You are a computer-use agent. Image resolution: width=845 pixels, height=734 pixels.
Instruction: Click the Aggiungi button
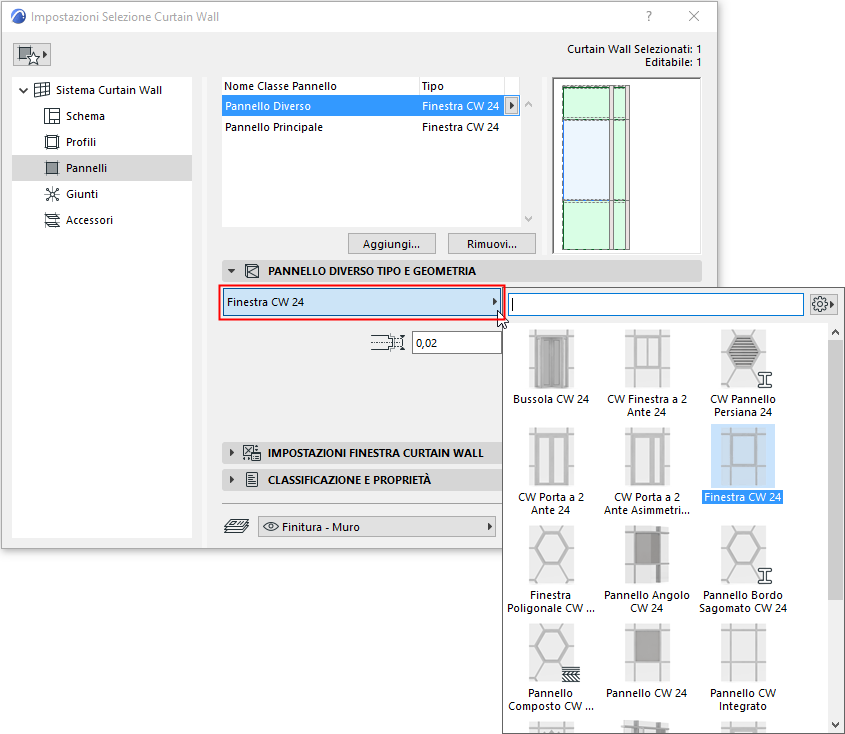[x=391, y=244]
